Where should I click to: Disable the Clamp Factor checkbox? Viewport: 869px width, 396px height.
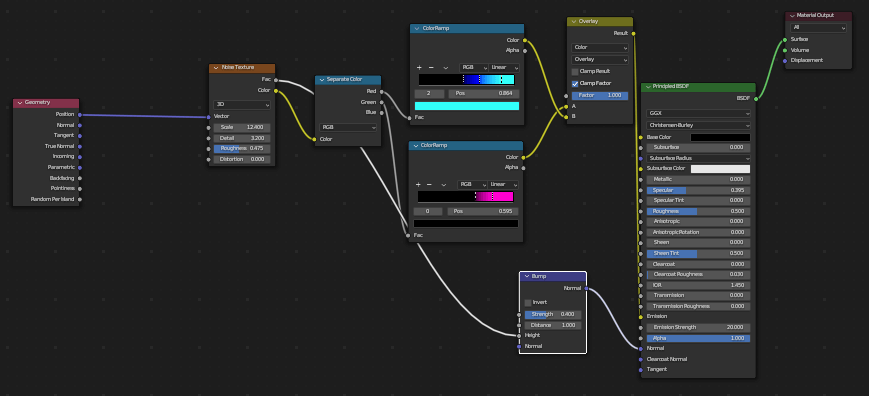point(575,84)
